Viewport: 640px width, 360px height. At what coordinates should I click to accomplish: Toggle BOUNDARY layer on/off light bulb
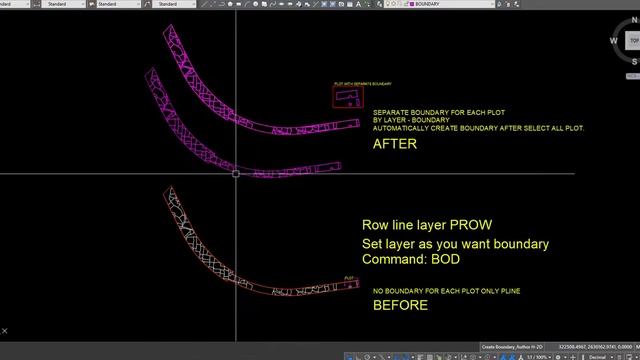tap(388, 4)
